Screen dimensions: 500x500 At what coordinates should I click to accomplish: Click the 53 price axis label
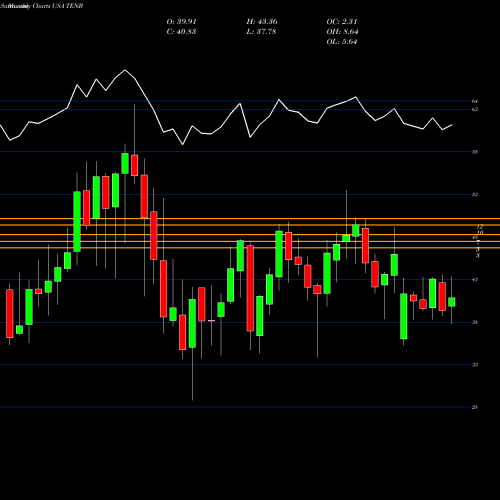pyautogui.click(x=475, y=195)
